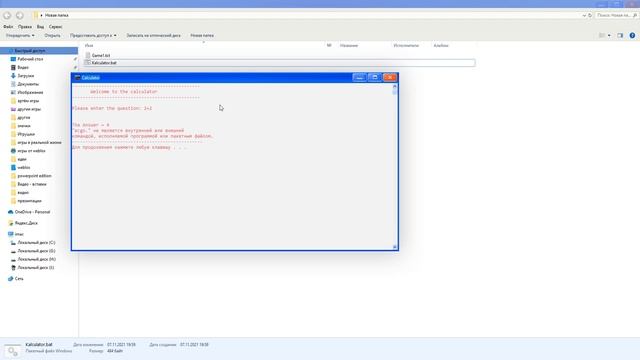Click the Kalculator.bat file icon in list
This screenshot has width=640, height=360.
pos(88,63)
